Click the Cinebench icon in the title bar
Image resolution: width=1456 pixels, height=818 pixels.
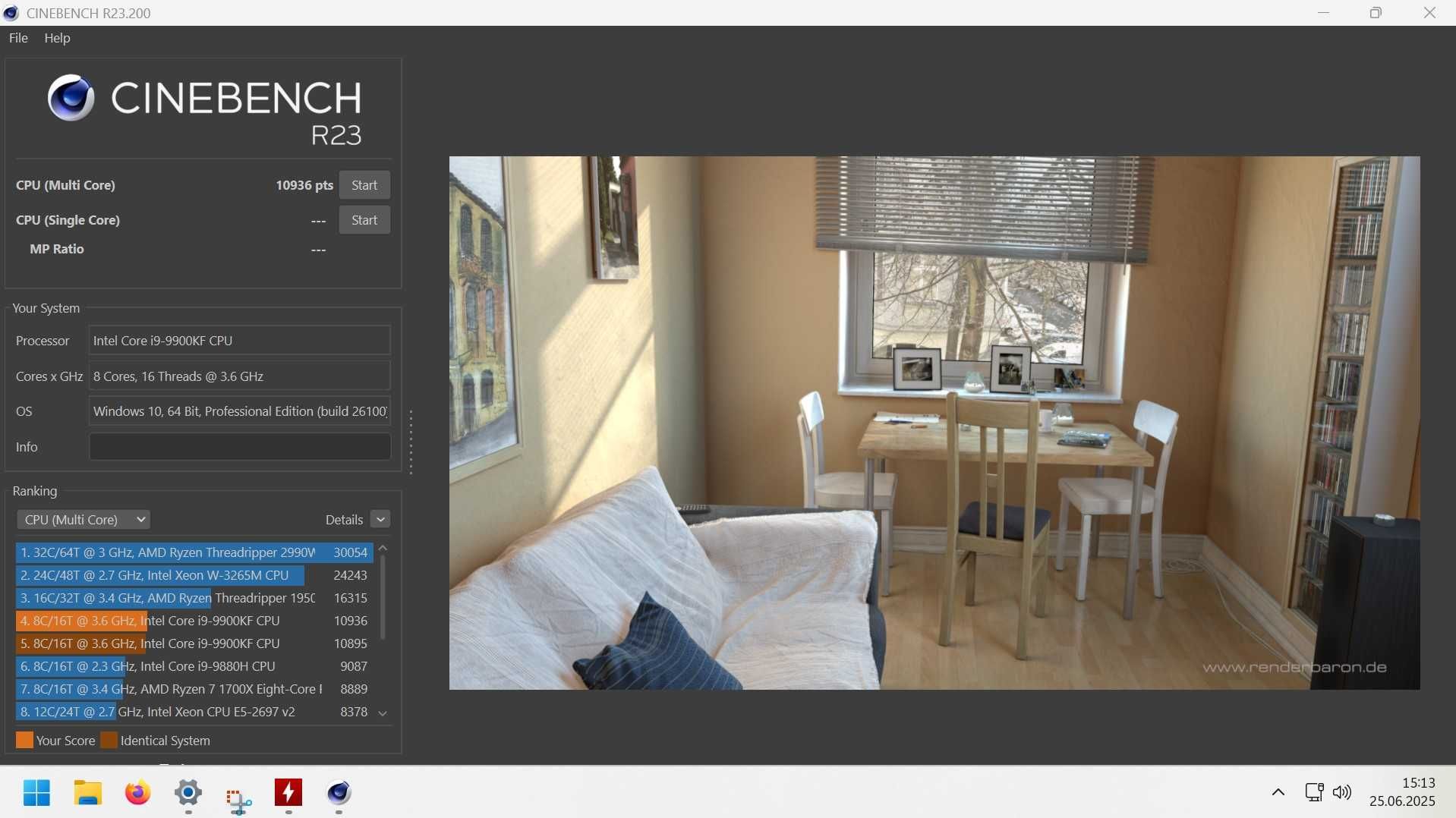[11, 13]
